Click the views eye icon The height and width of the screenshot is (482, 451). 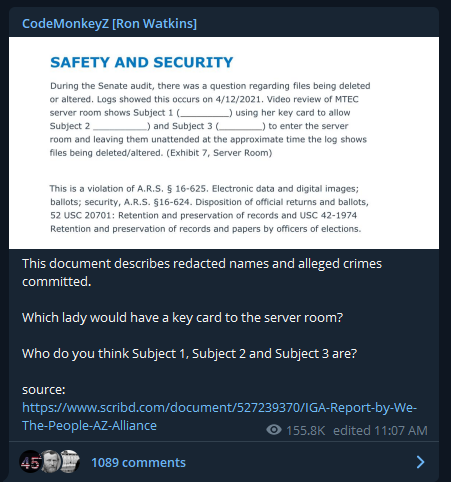[x=274, y=430]
